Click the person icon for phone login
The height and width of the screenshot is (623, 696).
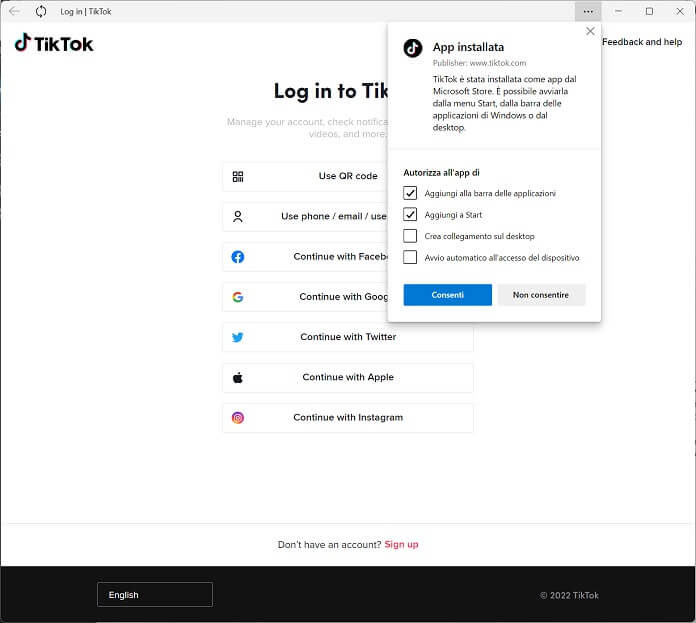pos(238,217)
